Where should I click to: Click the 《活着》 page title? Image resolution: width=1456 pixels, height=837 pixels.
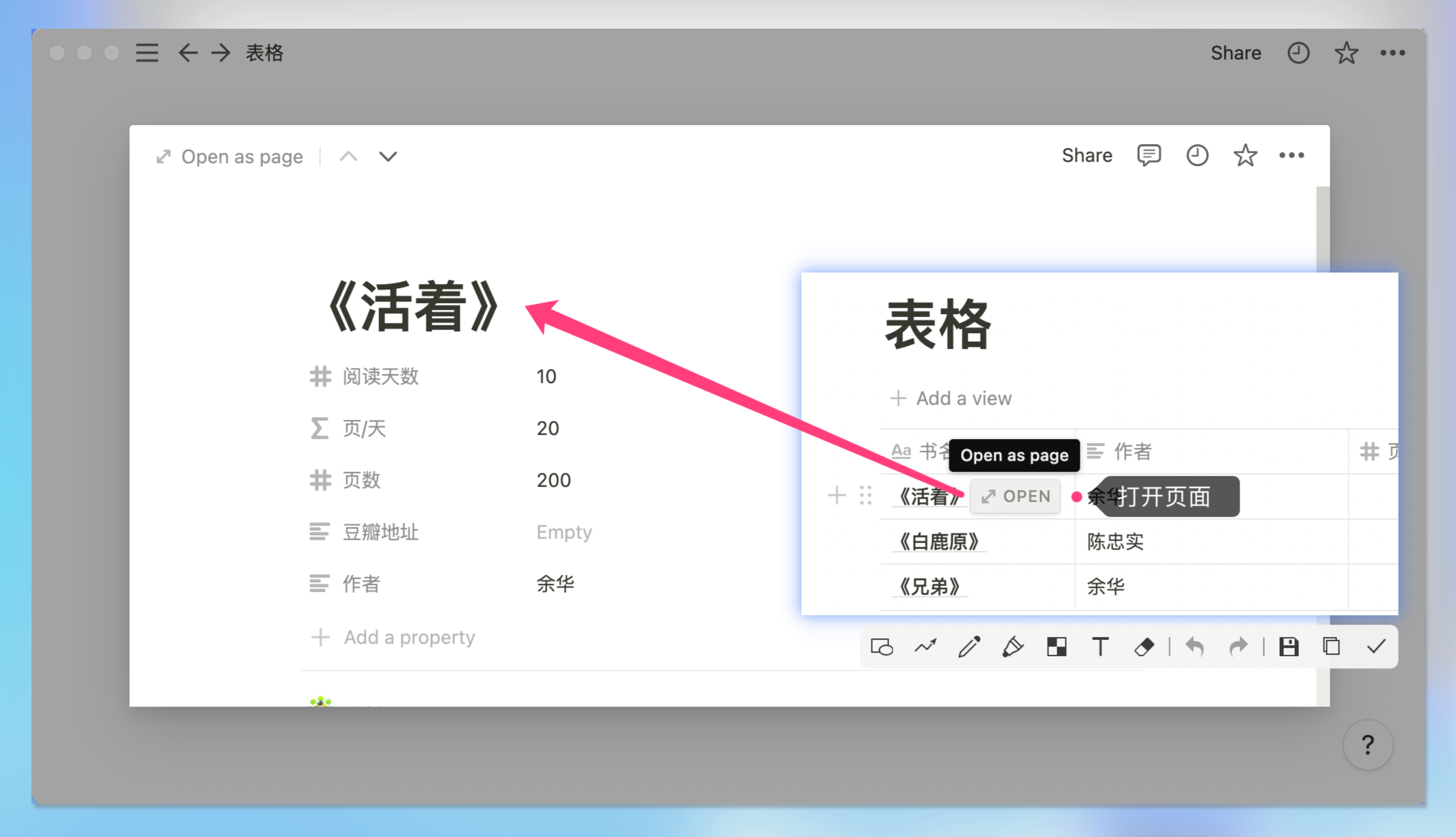coord(414,307)
